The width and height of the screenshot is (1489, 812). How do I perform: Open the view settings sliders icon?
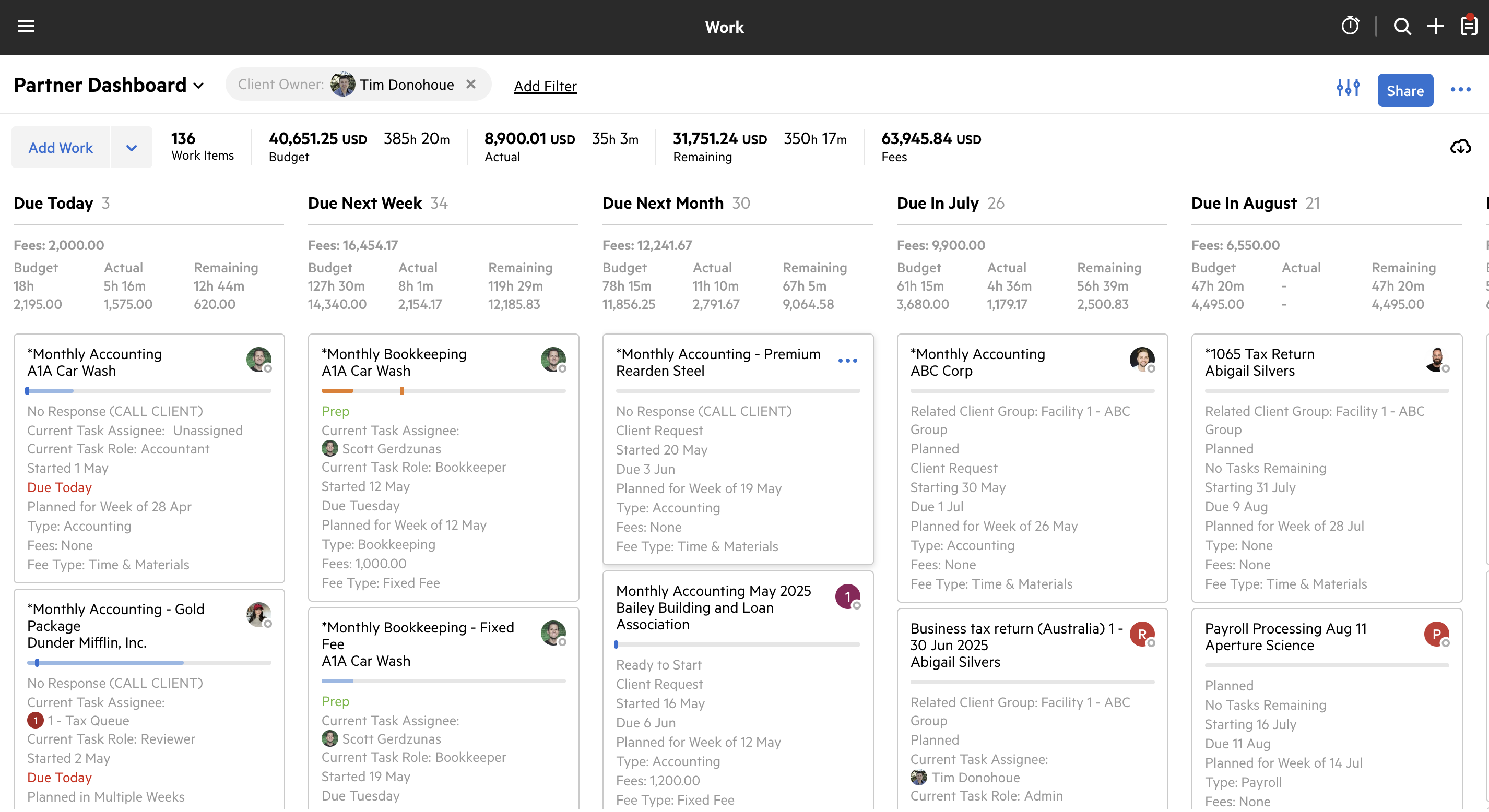coord(1348,88)
